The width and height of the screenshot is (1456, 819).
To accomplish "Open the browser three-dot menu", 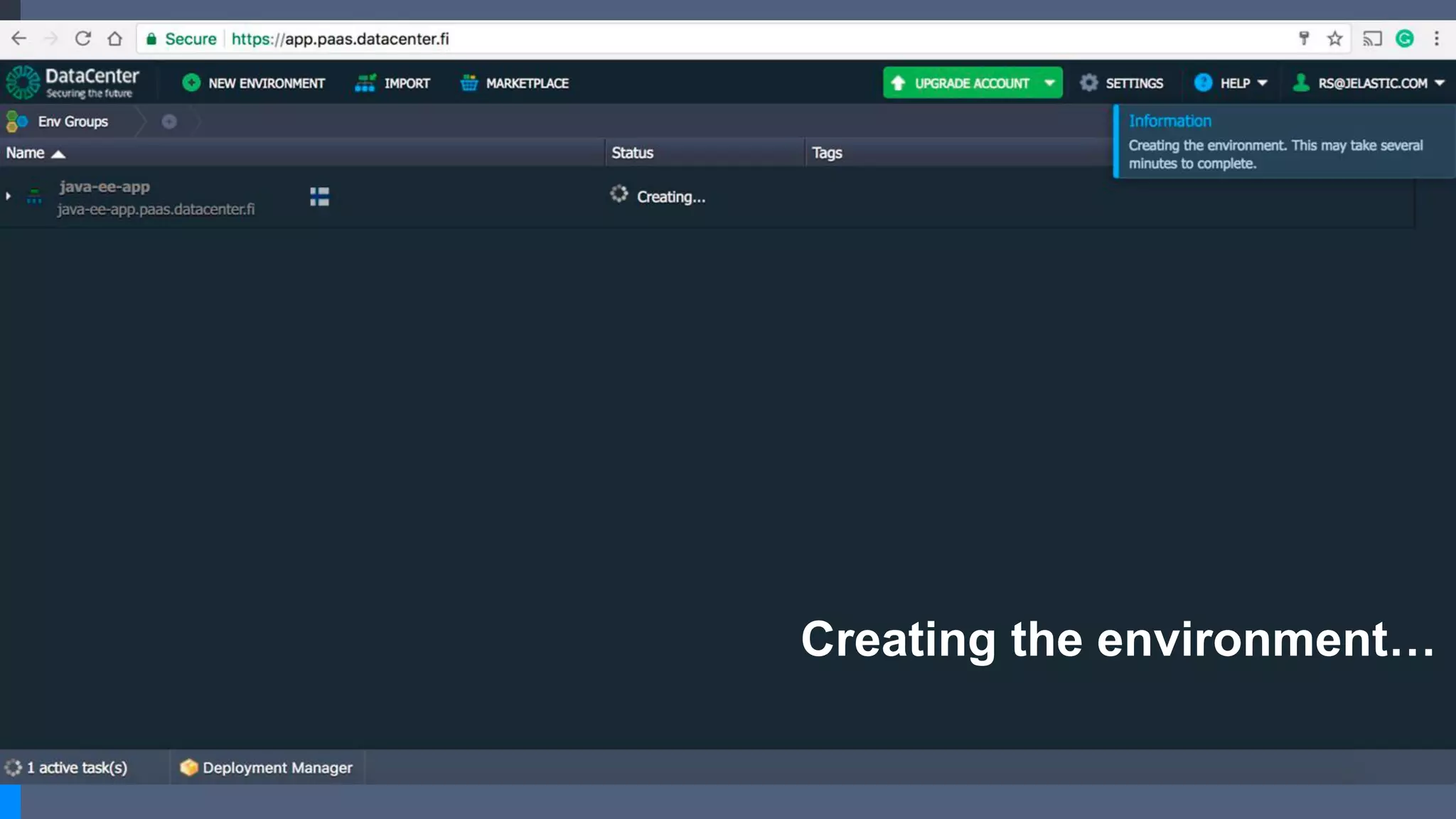I will [x=1437, y=38].
